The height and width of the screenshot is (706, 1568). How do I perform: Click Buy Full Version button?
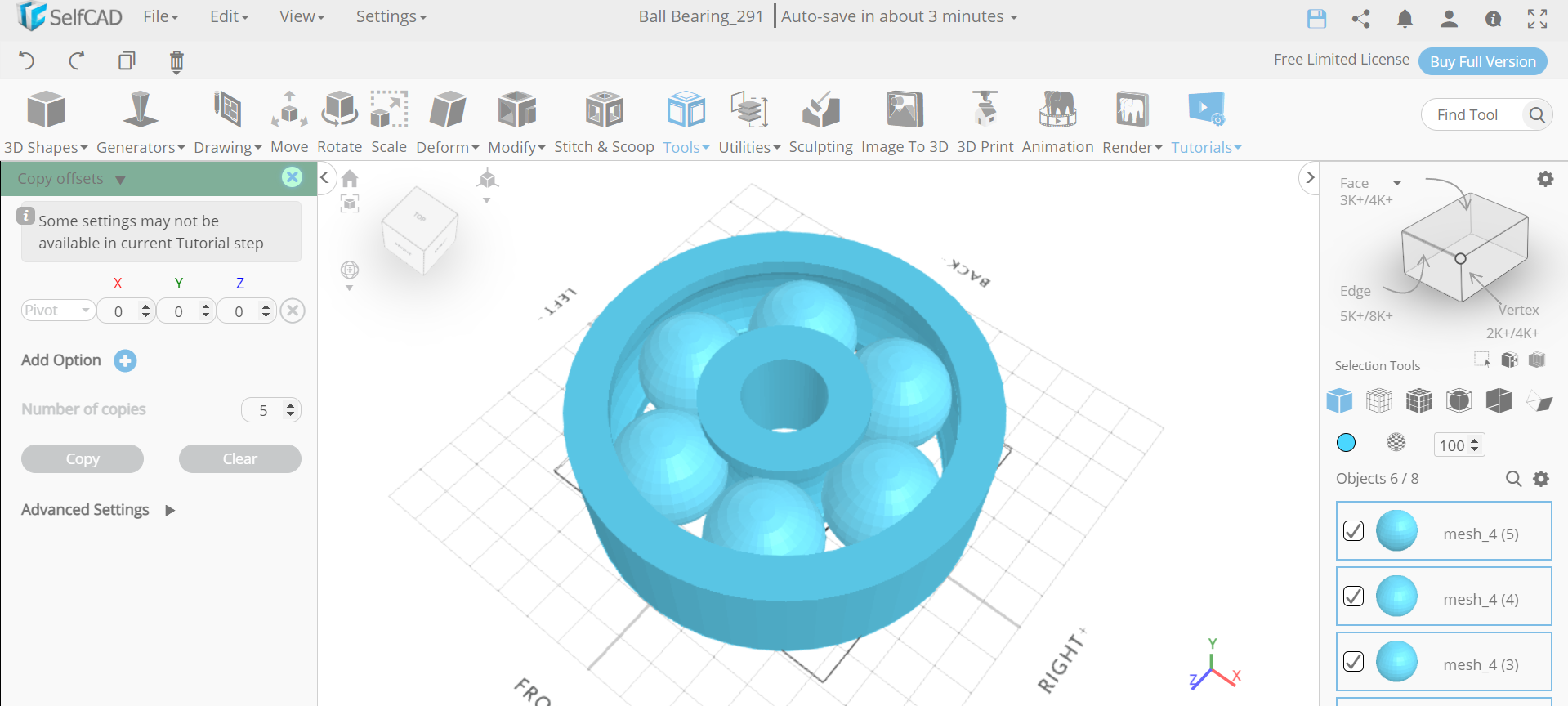pyautogui.click(x=1483, y=61)
